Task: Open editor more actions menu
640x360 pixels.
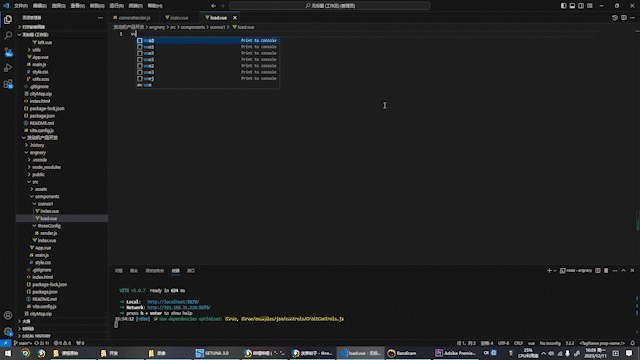Action: click(x=632, y=18)
